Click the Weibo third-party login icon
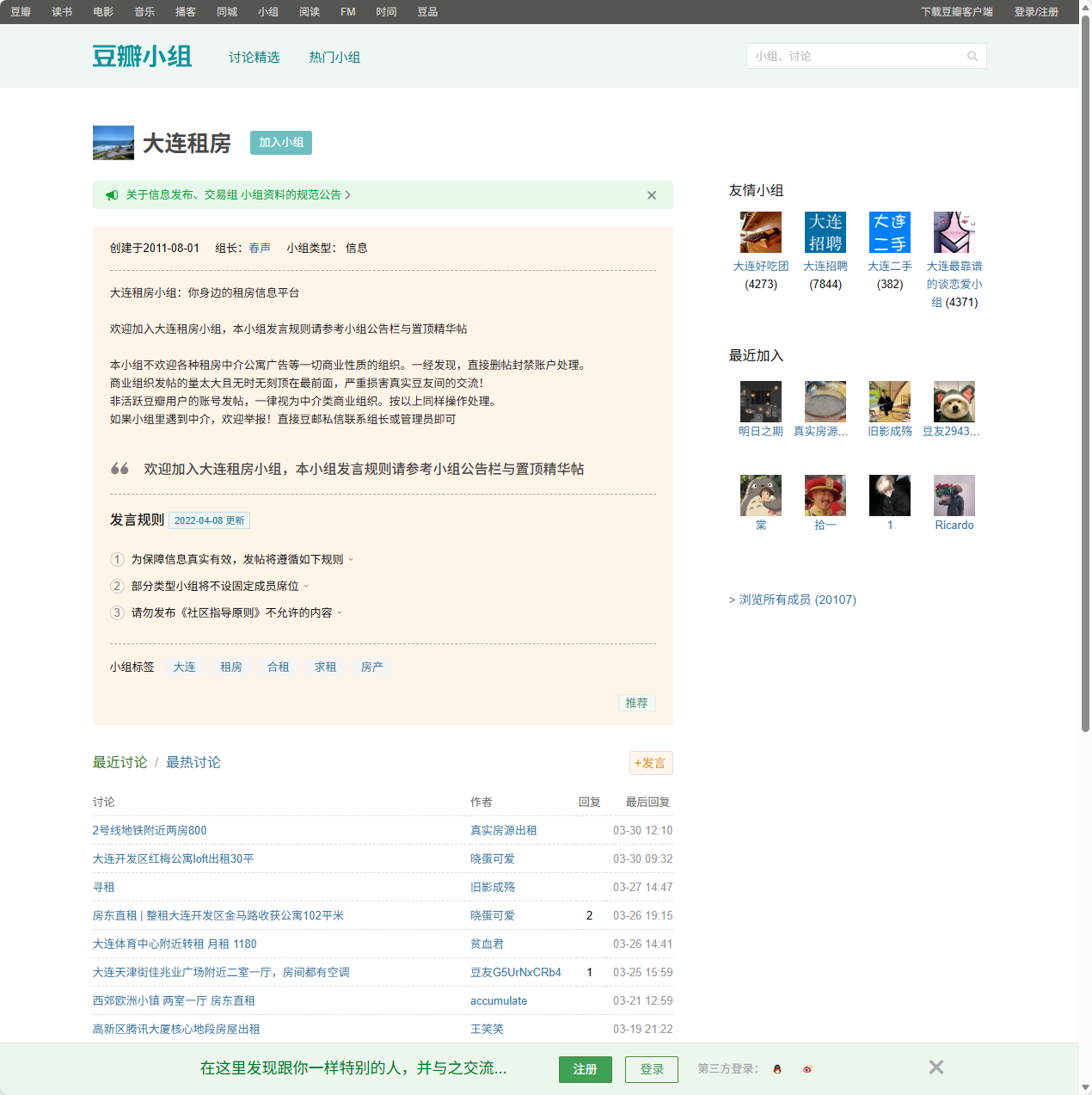This screenshot has width=1092, height=1095. tap(807, 1069)
